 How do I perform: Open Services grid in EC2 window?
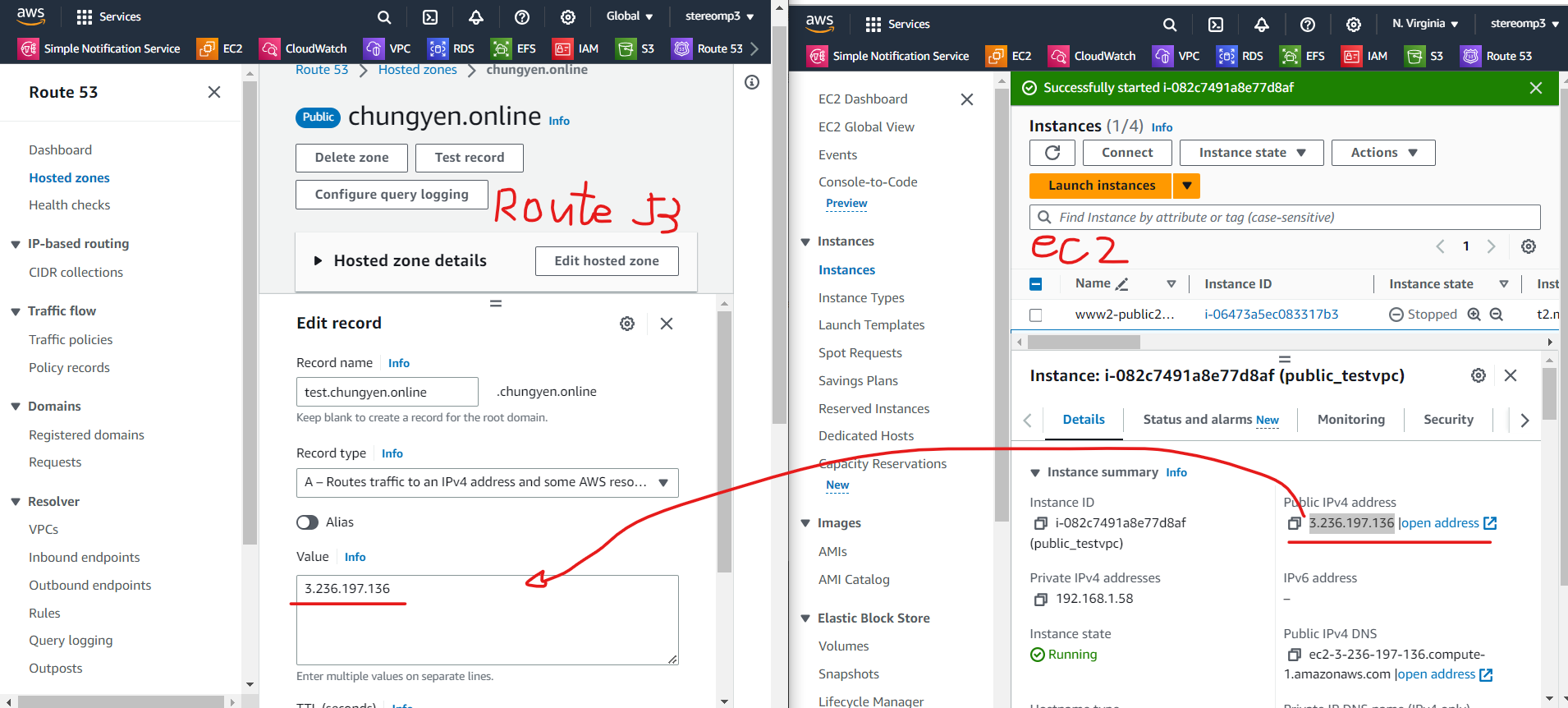897,24
